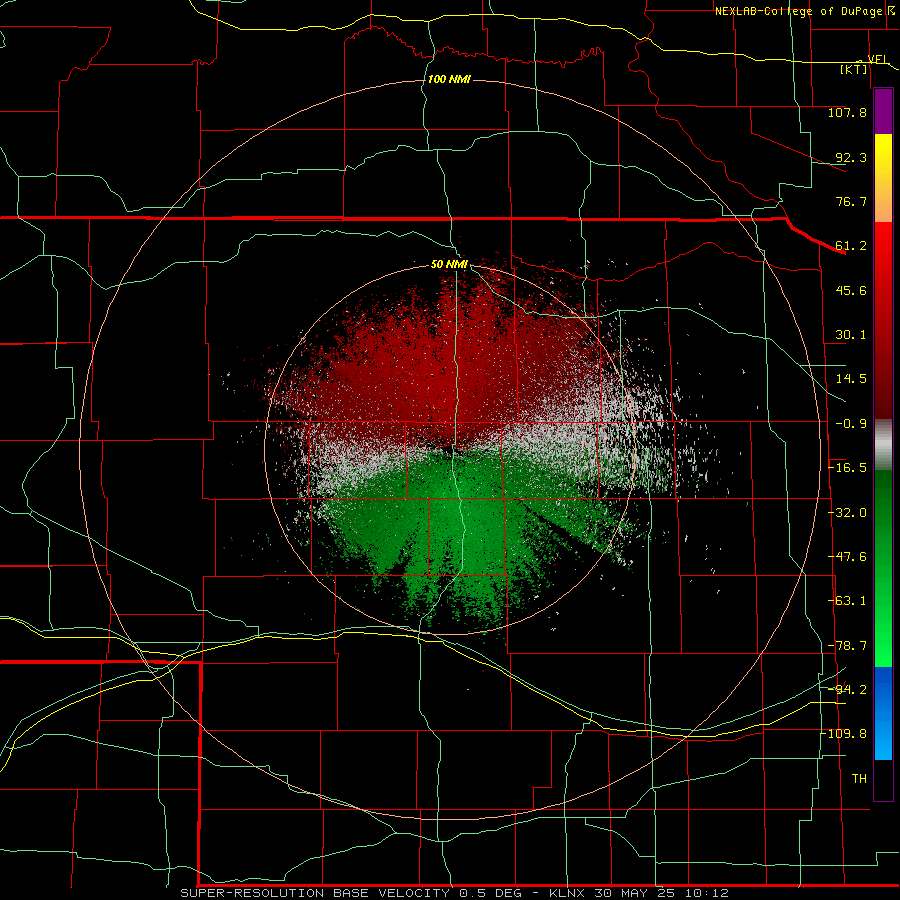This screenshot has height=900, width=900.
Task: Click the 92.3 legend value
Action: coord(851,157)
